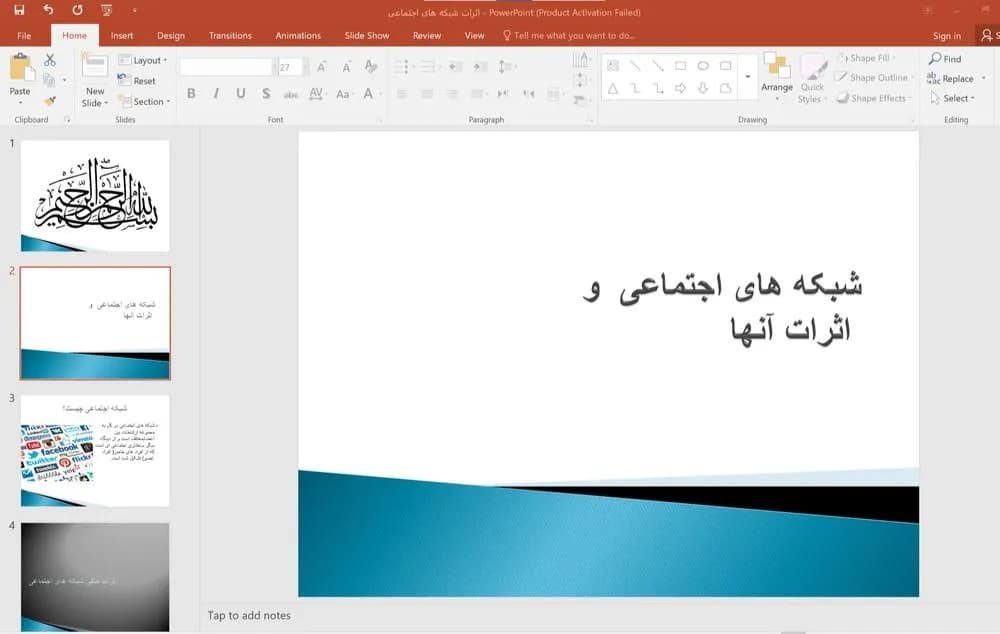1000x634 pixels.
Task: Toggle Justify paragraph alignment
Action: [x=478, y=94]
